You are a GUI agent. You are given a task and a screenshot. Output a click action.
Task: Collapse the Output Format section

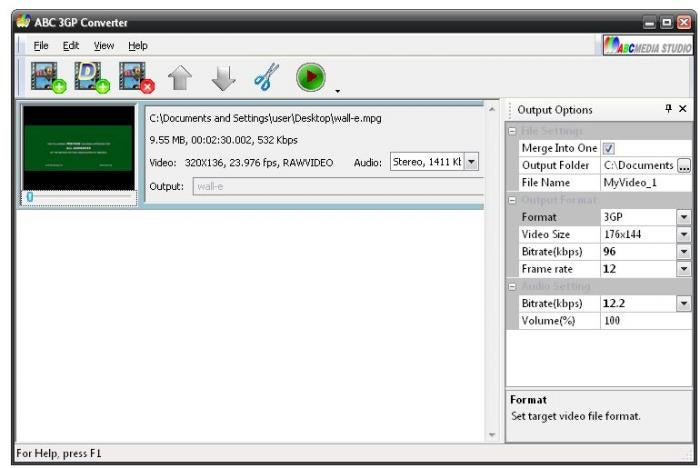coord(512,200)
